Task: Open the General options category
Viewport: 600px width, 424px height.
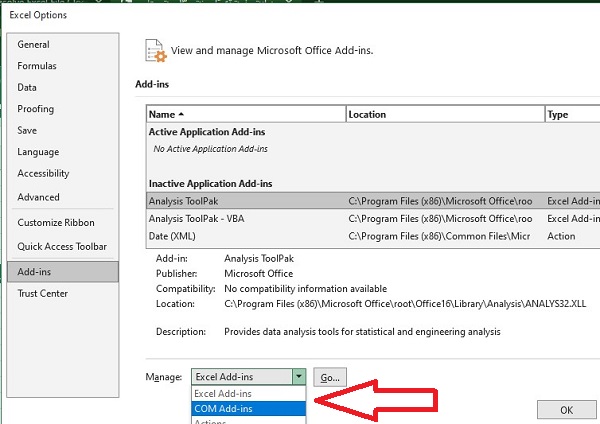Action: 33,44
